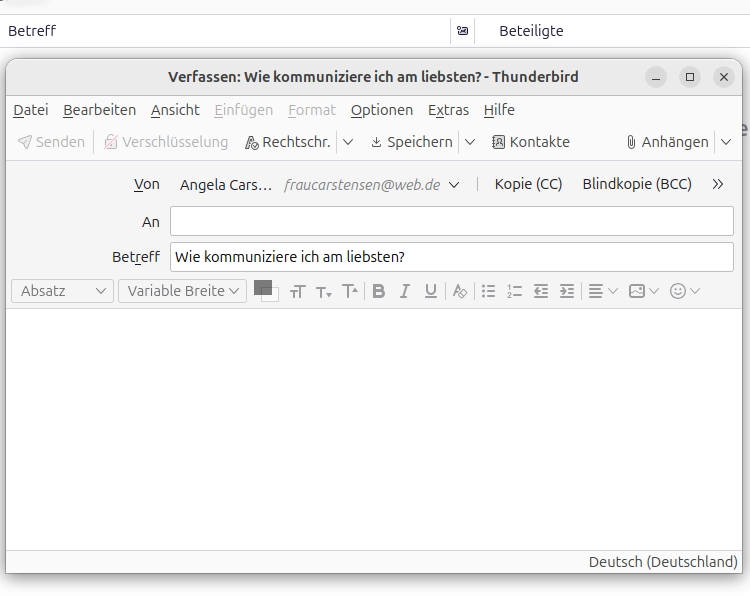
Task: Remove text formatting with eraser icon
Action: [x=460, y=291]
